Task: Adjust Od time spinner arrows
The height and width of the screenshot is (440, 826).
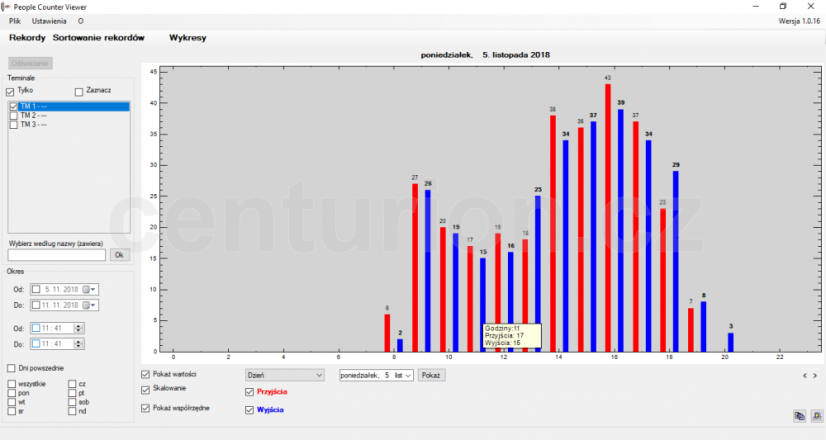Action: coord(78,328)
